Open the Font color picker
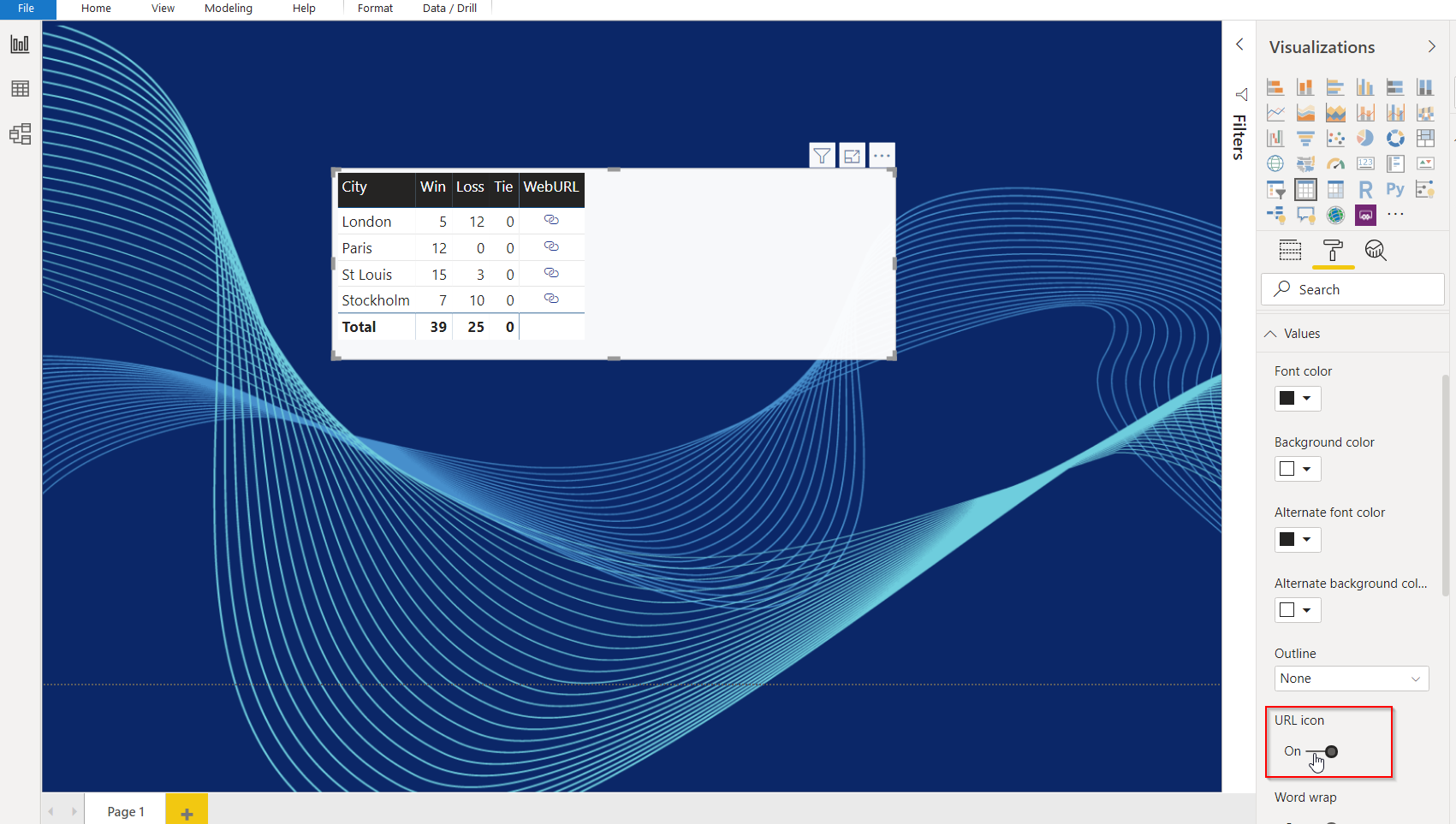 pyautogui.click(x=1297, y=399)
